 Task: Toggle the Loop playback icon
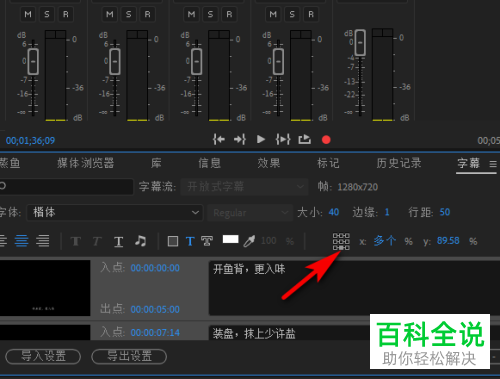(x=304, y=139)
